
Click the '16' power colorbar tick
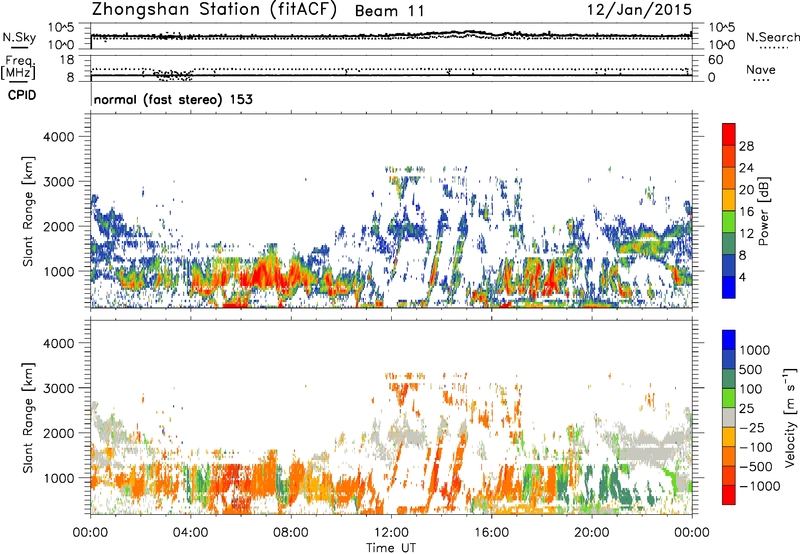[x=746, y=212]
